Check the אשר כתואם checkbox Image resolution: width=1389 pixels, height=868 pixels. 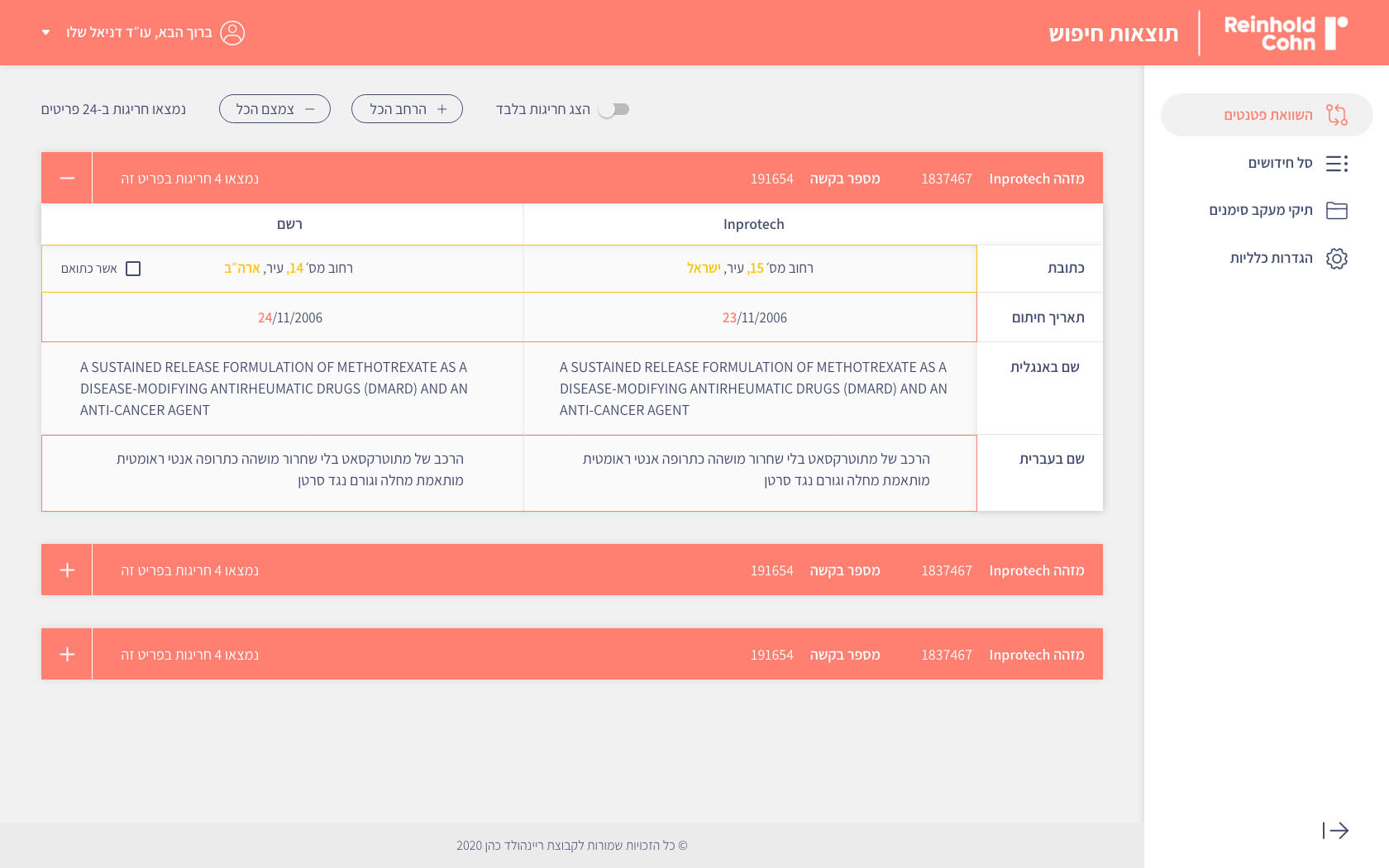coord(133,269)
